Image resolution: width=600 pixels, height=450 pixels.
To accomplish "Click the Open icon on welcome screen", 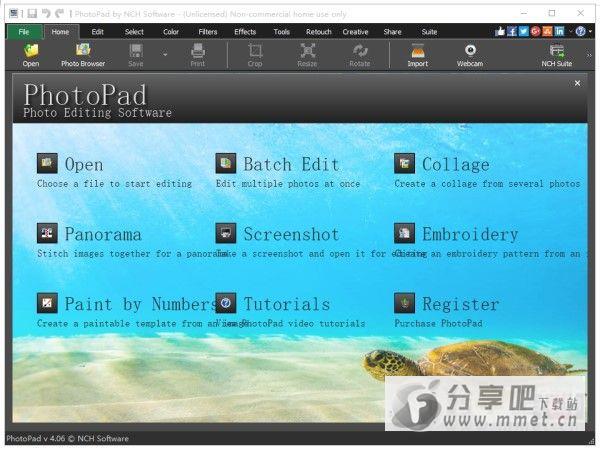I will 47,163.
